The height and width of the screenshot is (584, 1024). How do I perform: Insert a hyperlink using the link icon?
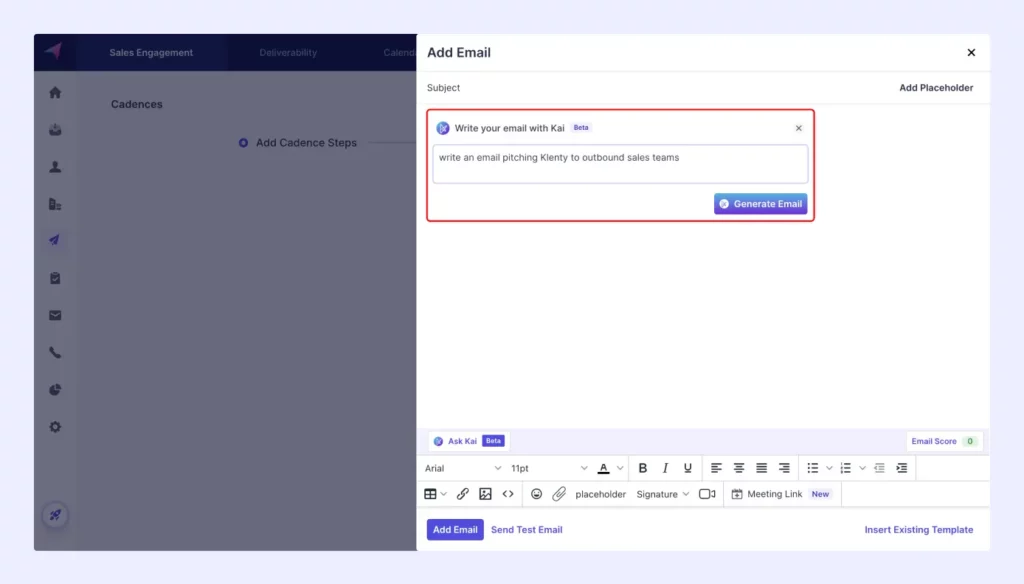point(462,494)
